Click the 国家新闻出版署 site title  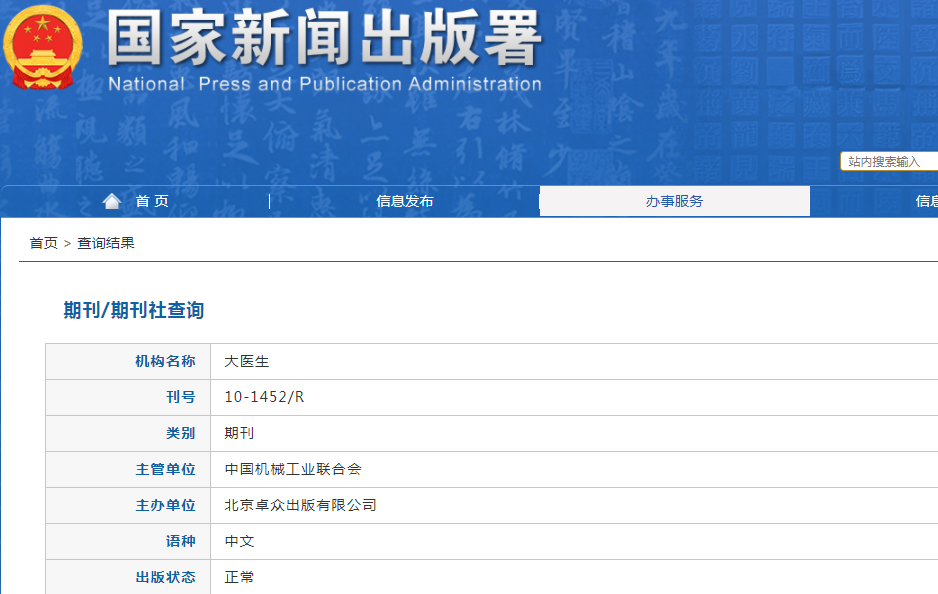(324, 38)
